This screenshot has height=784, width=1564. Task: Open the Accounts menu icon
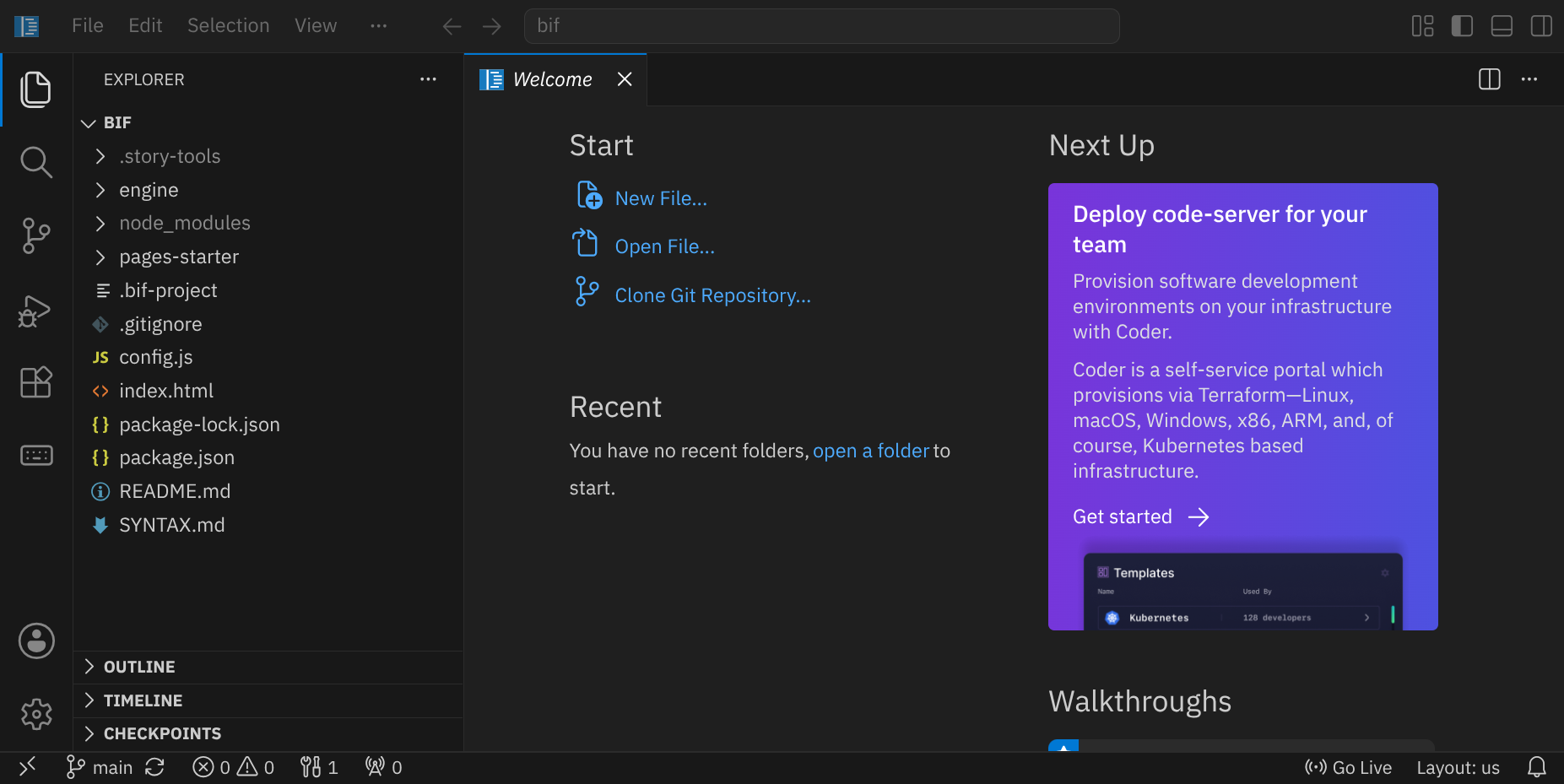[x=36, y=641]
